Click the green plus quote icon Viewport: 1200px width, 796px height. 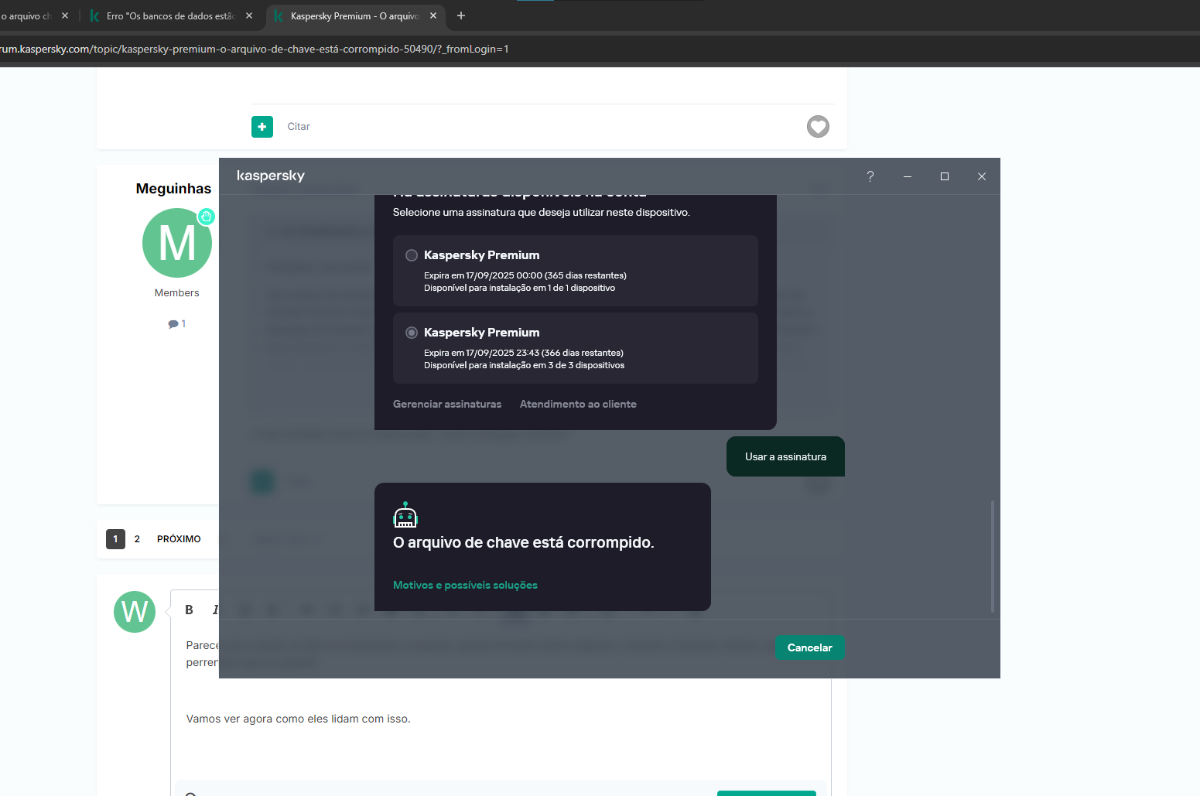[261, 127]
